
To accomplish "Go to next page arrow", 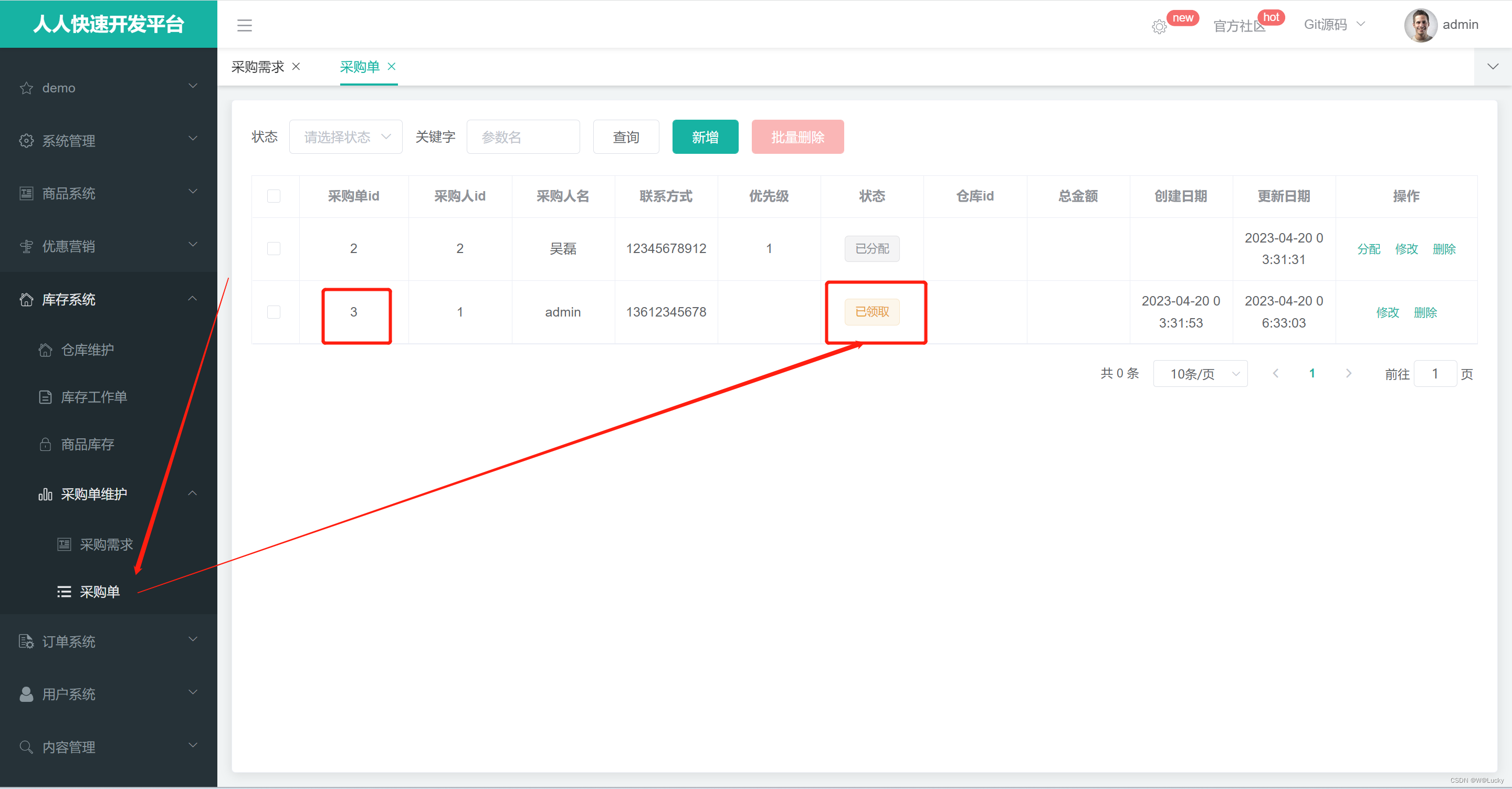I will [x=1348, y=373].
